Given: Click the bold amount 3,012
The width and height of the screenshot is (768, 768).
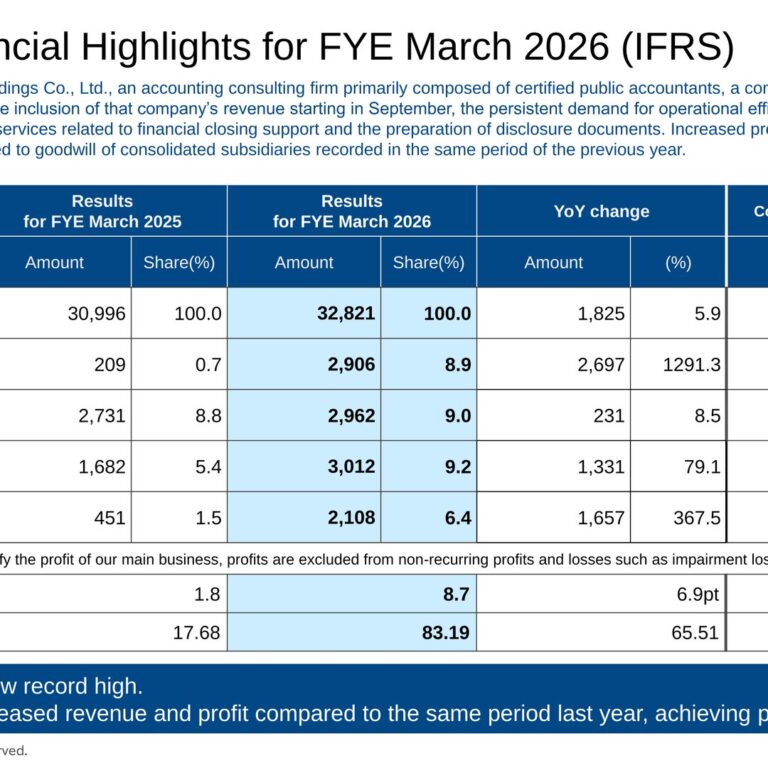Looking at the screenshot, I should click(351, 467).
